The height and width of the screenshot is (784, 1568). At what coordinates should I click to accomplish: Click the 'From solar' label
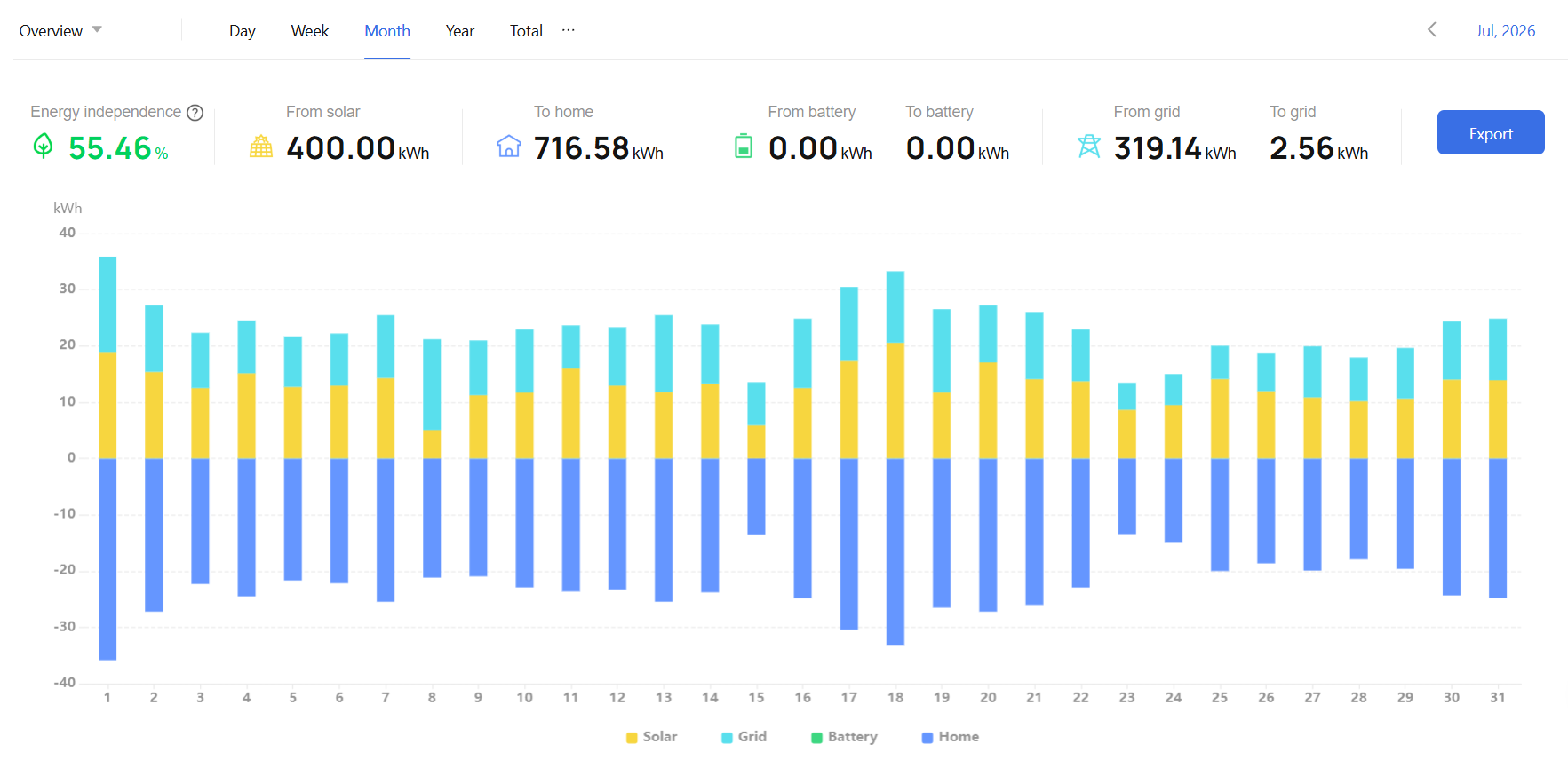323,112
